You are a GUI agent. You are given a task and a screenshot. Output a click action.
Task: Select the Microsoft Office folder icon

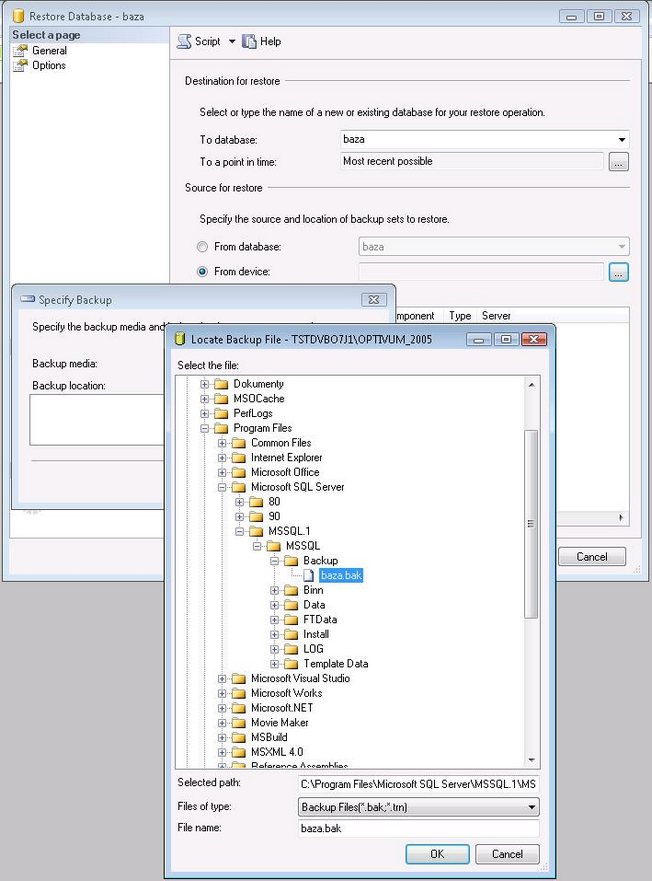[239, 472]
